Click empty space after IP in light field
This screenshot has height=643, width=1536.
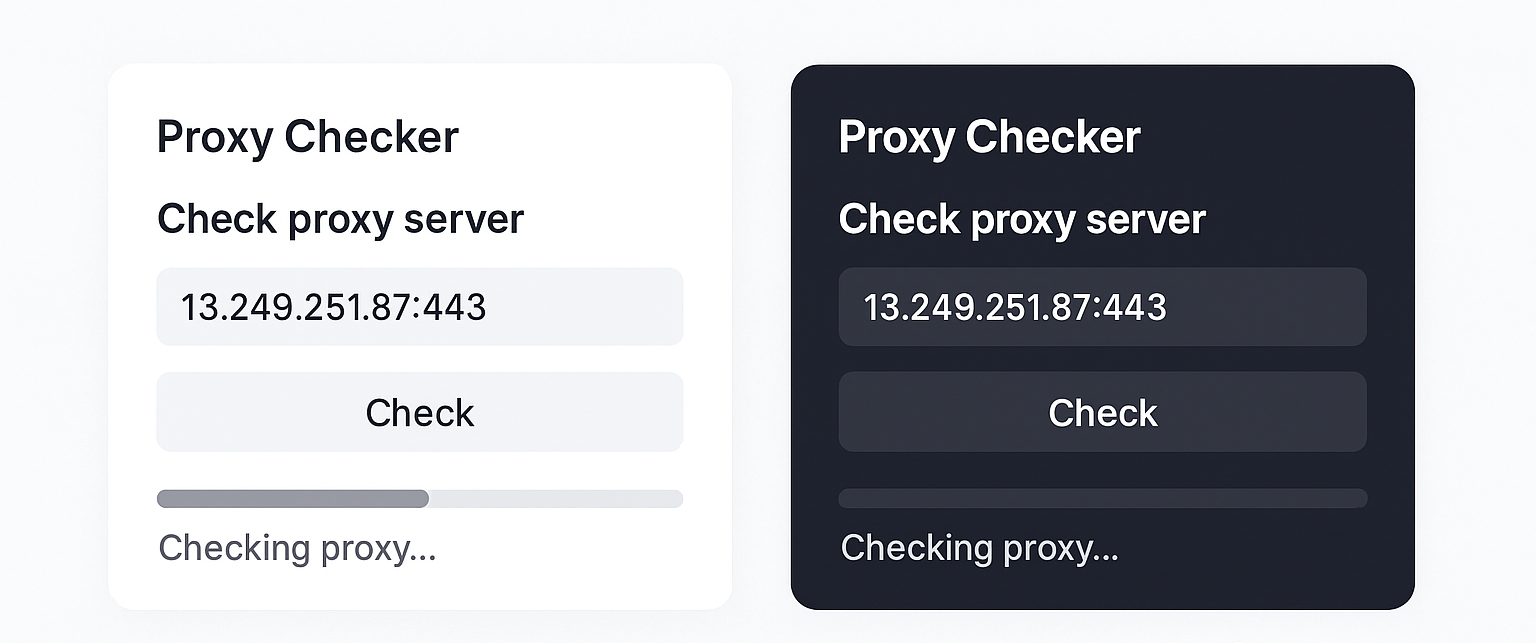pos(590,307)
